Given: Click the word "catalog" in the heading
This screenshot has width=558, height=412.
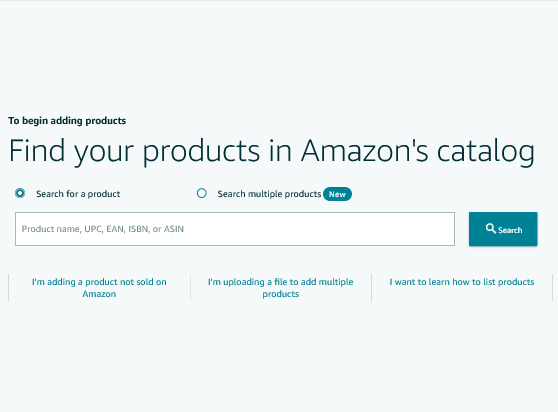Looking at the screenshot, I should coord(486,152).
